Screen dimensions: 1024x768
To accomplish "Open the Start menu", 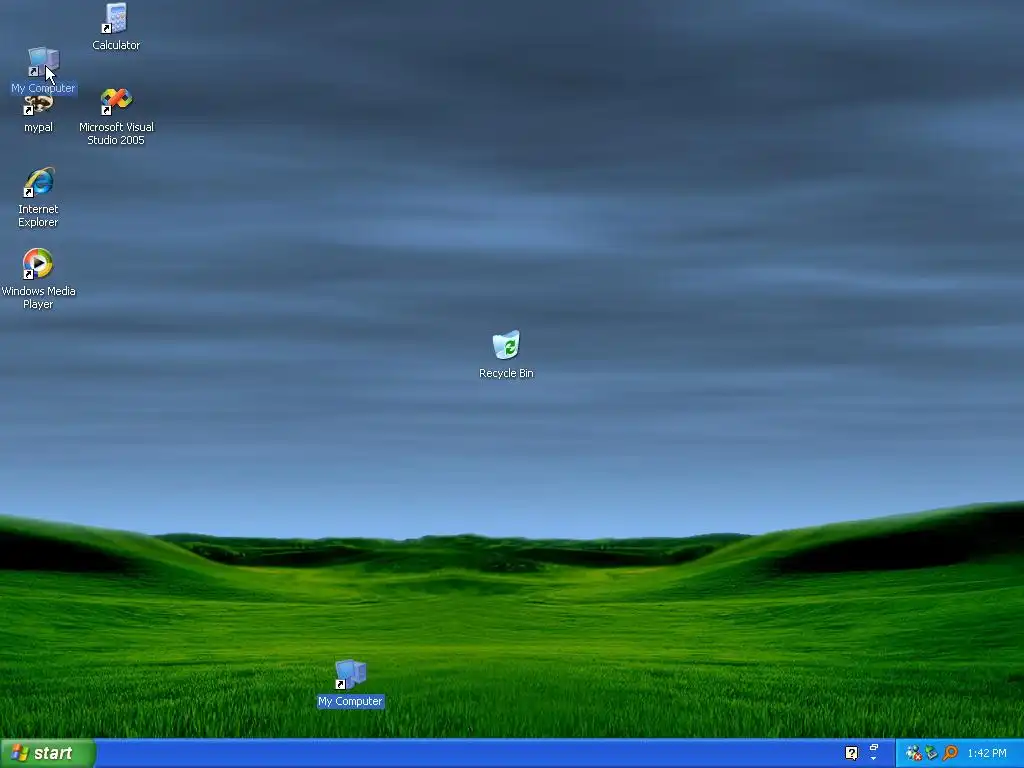I will 48,753.
